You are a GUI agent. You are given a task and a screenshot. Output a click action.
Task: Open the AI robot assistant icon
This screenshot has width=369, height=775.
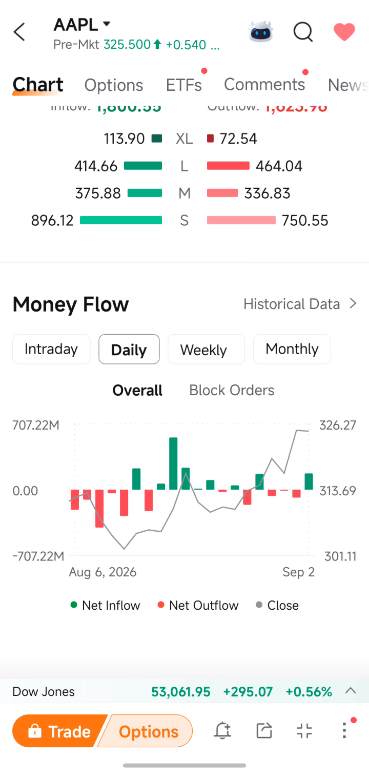click(260, 32)
